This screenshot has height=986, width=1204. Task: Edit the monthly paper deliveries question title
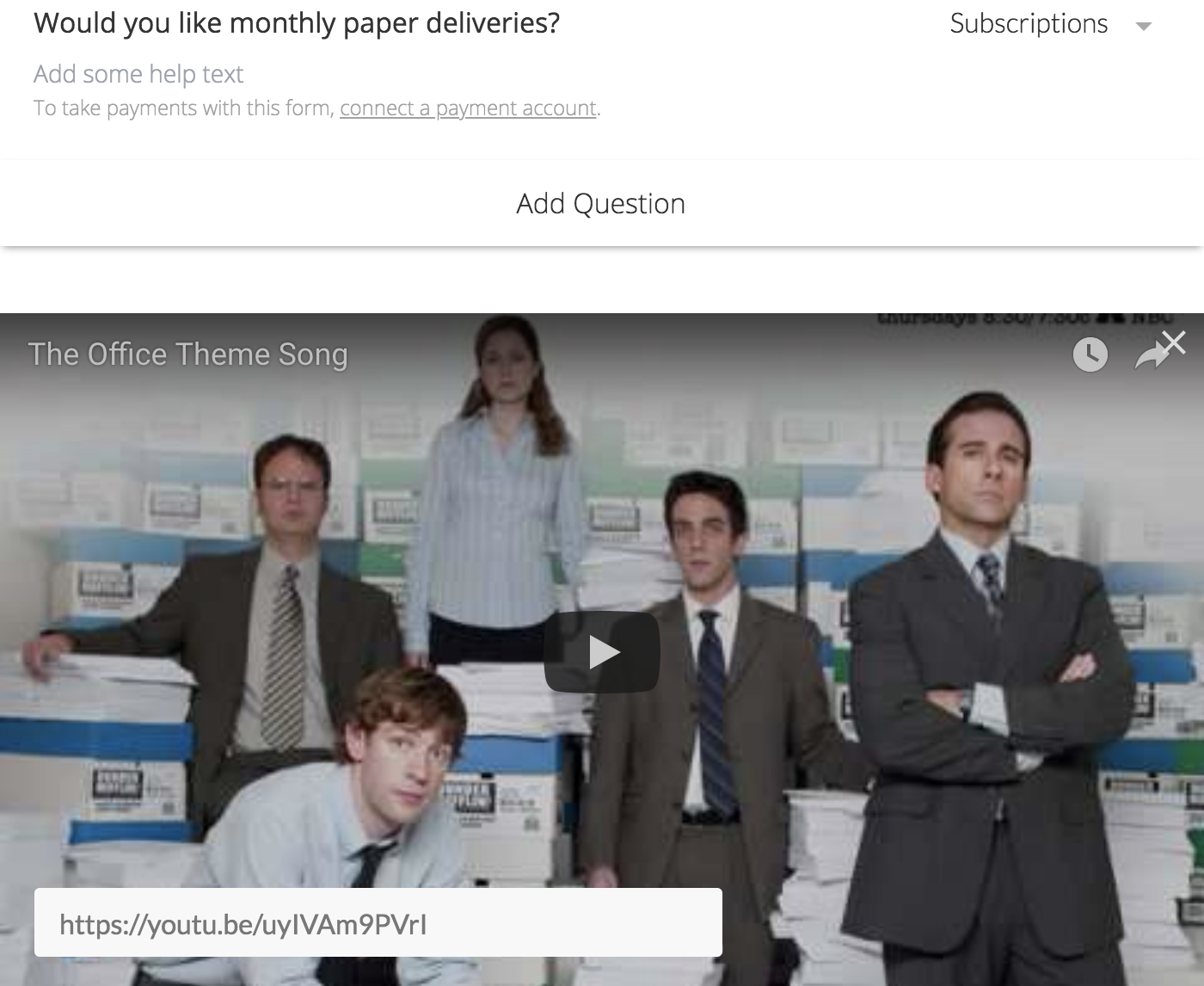pos(297,23)
